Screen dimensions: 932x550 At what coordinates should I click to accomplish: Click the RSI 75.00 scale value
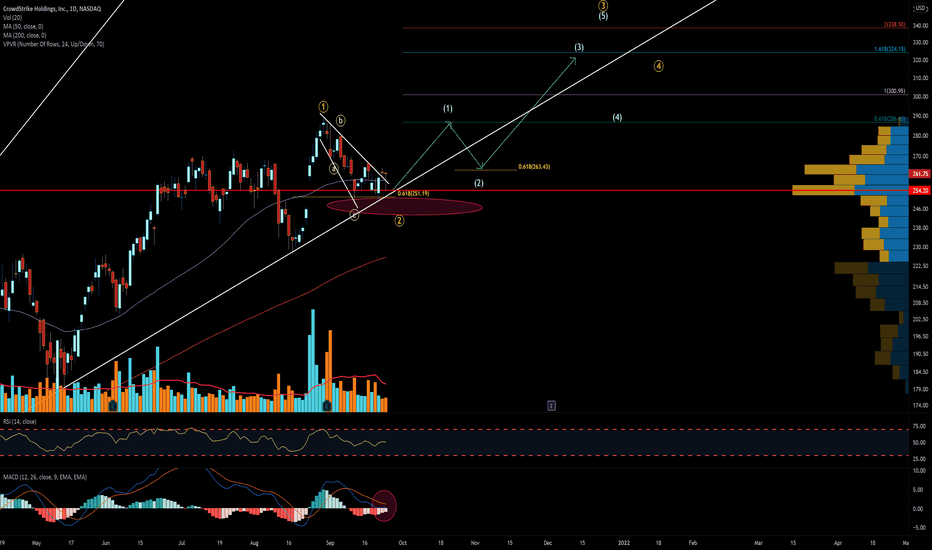(919, 426)
